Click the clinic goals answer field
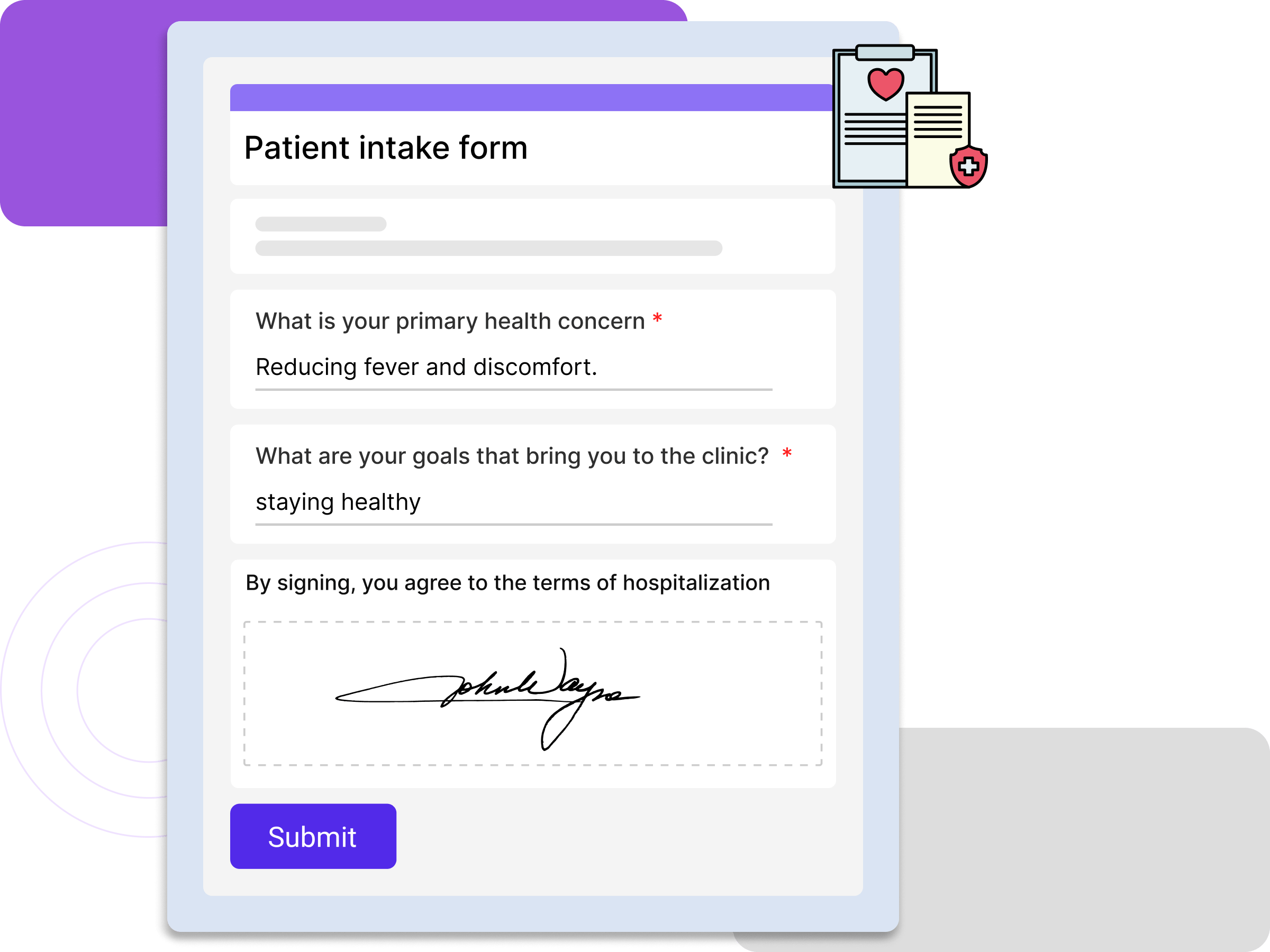Image resolution: width=1270 pixels, height=952 pixels. [x=513, y=502]
